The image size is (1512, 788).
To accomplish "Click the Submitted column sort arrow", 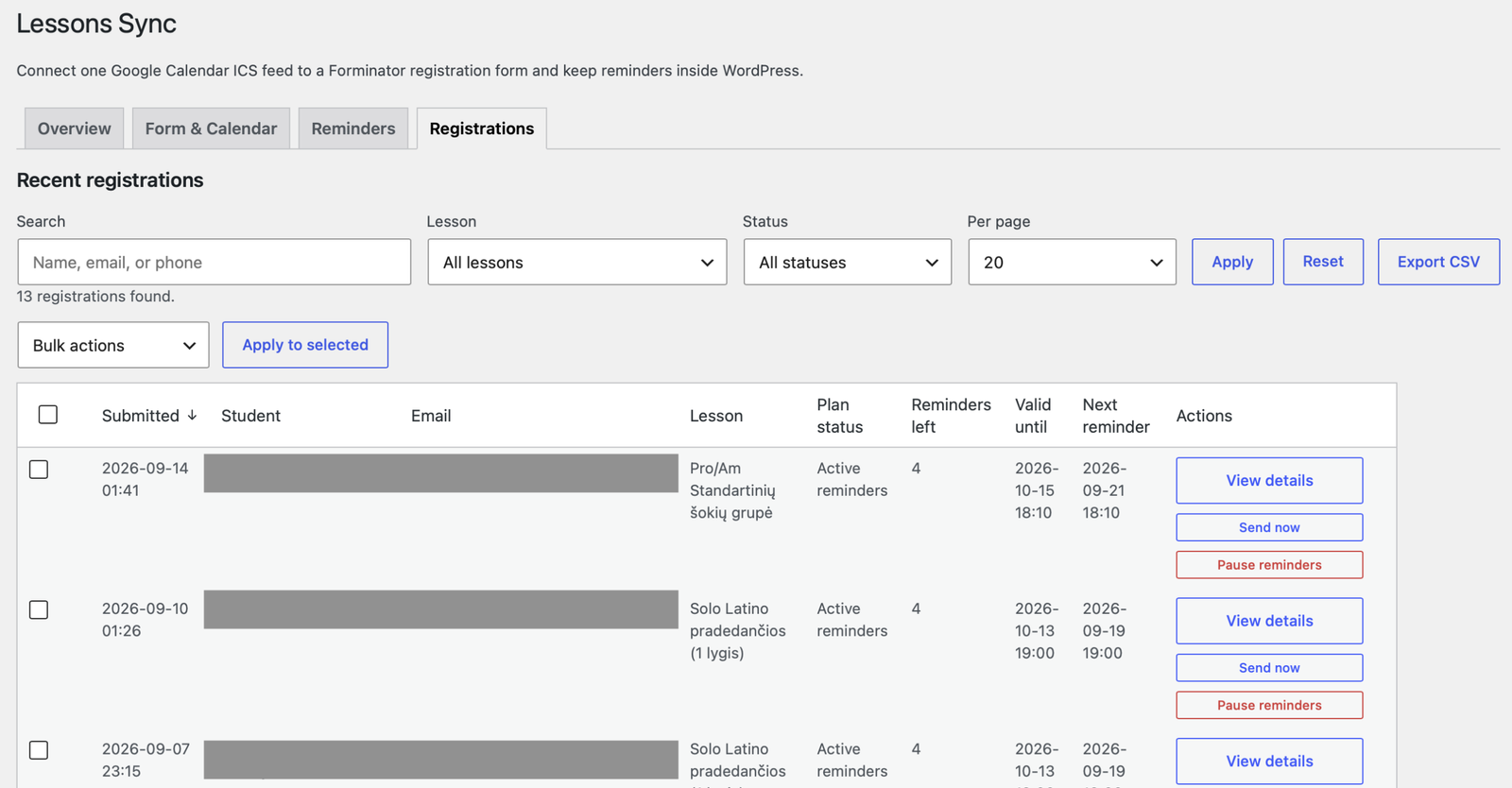I will 192,415.
